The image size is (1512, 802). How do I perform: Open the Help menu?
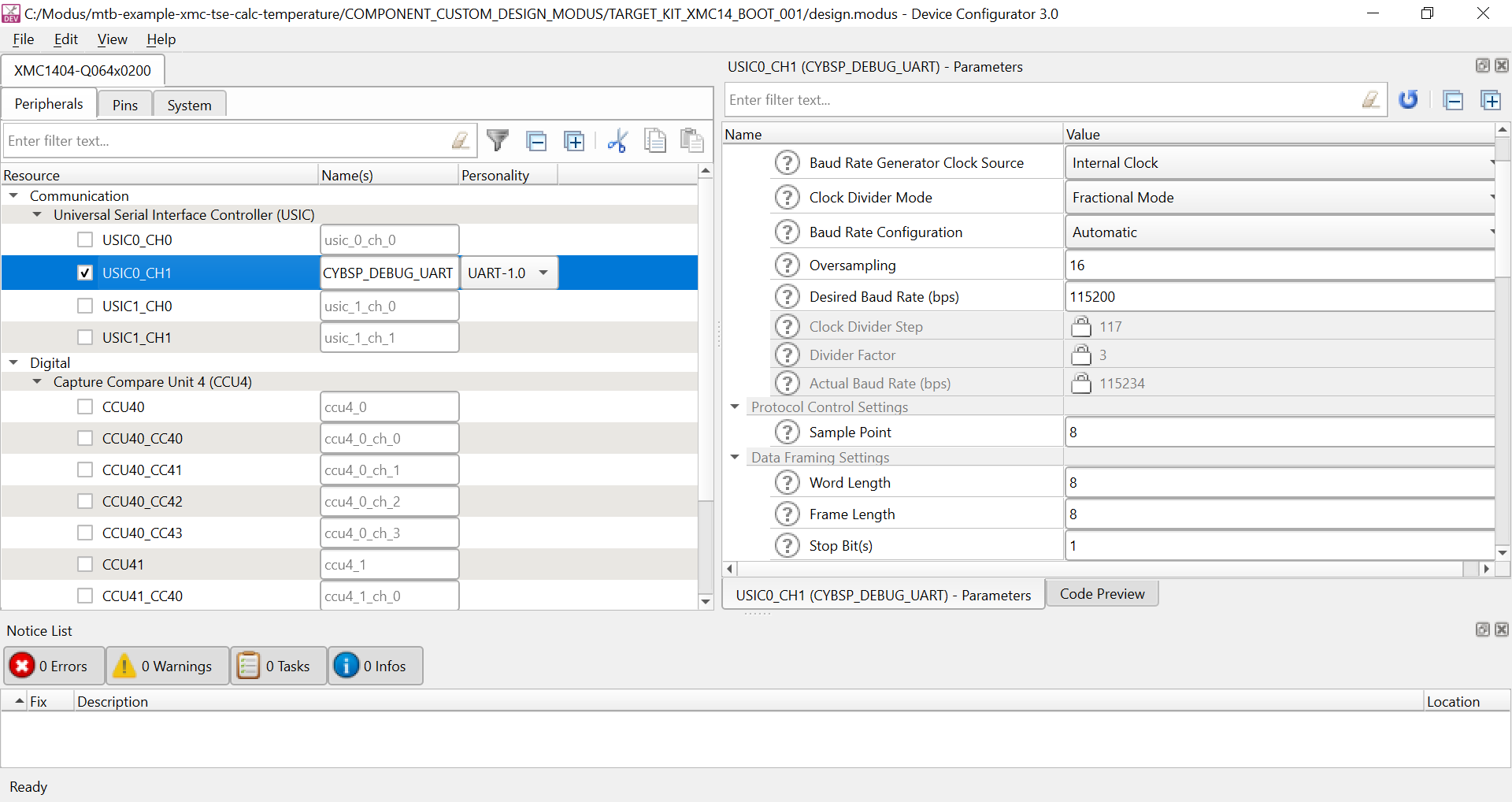pyautogui.click(x=161, y=39)
